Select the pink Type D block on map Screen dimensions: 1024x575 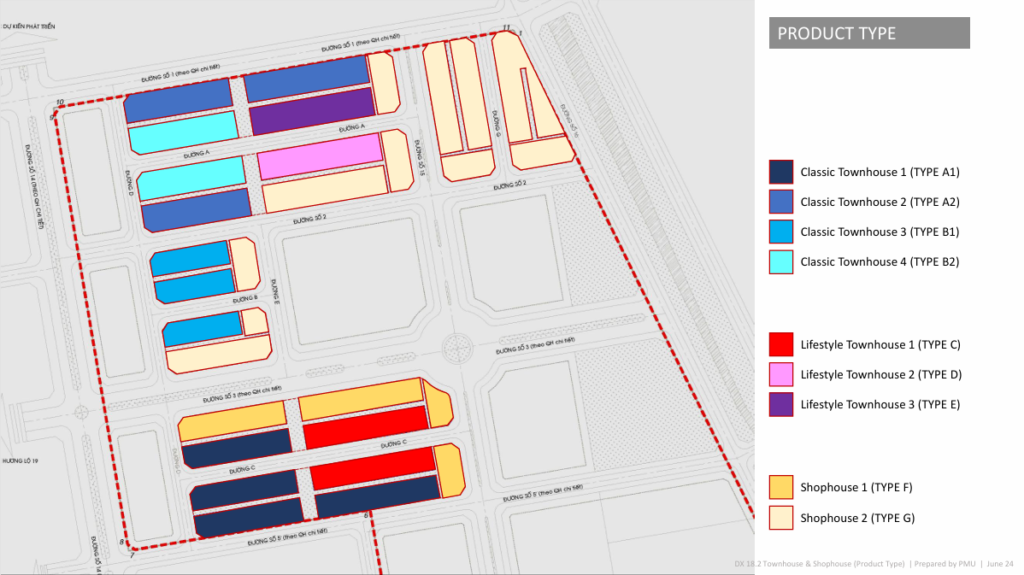pyautogui.click(x=320, y=156)
